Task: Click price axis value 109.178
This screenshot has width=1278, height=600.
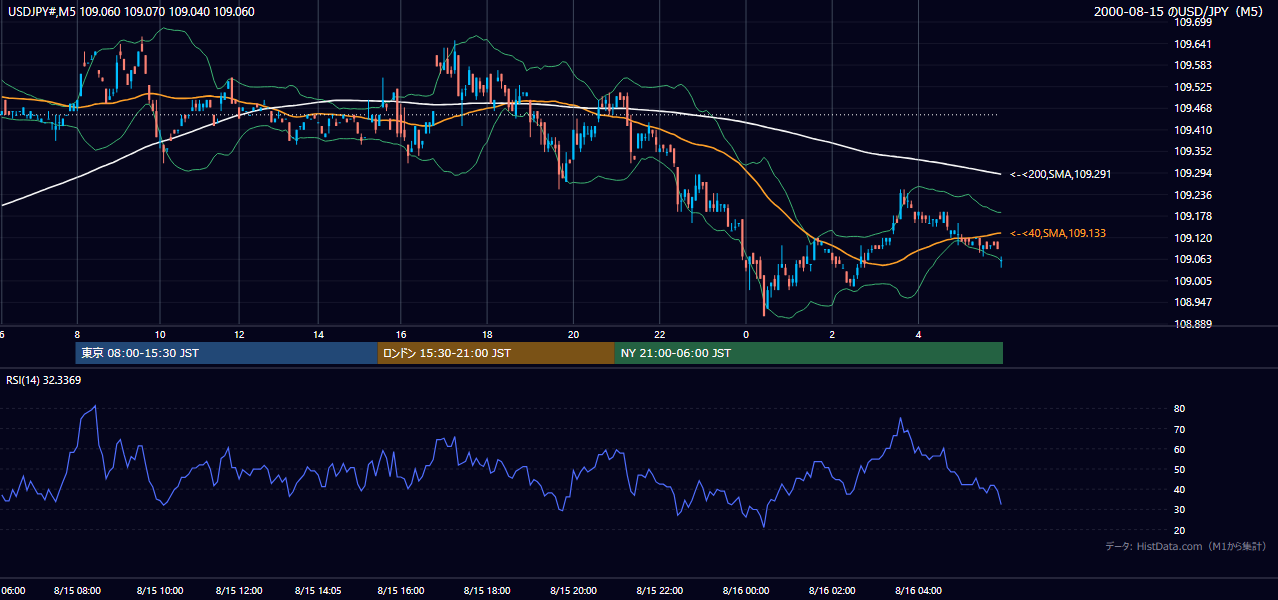Action: 1193,216
